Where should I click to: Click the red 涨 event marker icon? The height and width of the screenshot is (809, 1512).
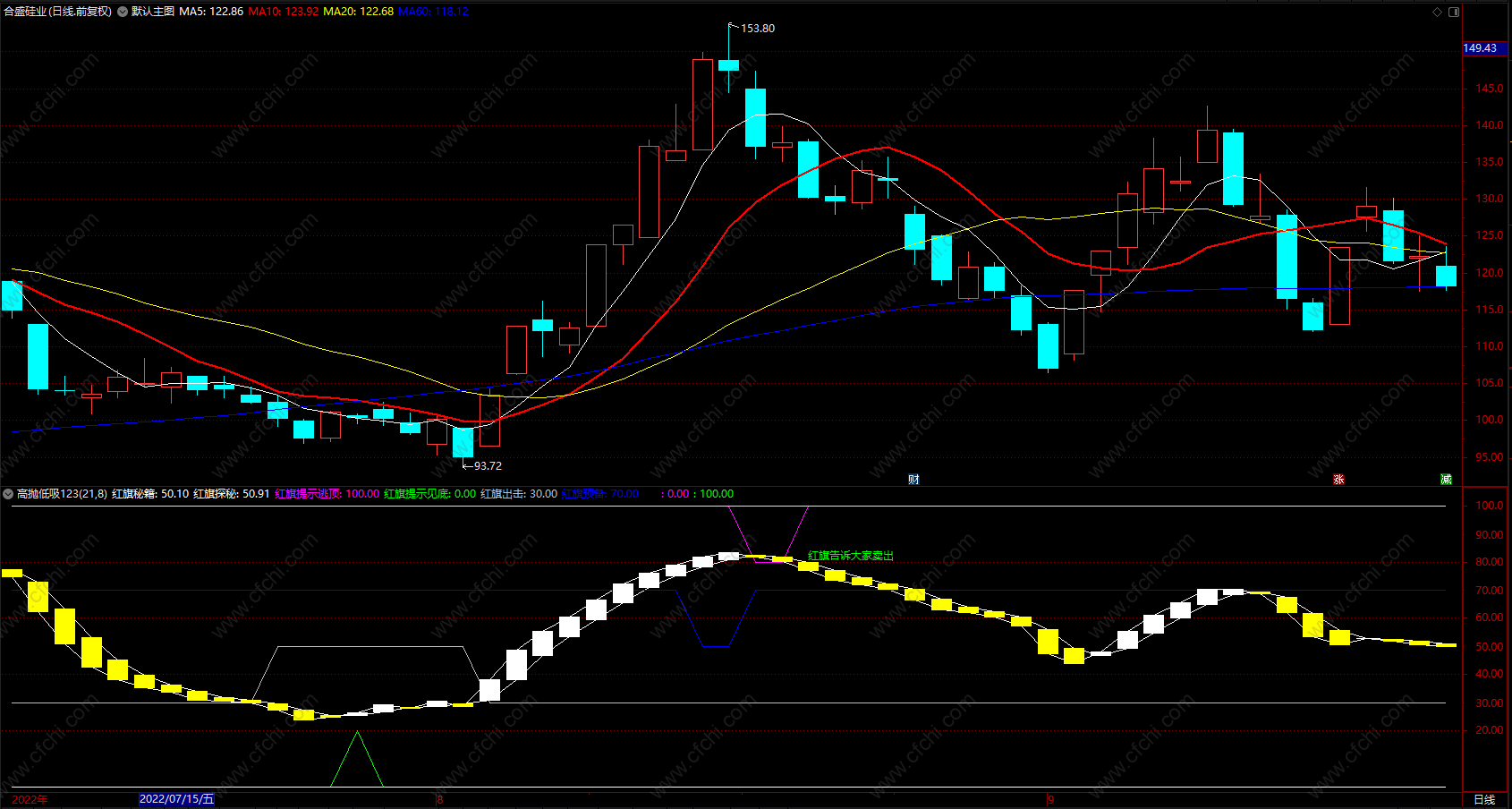1339,480
